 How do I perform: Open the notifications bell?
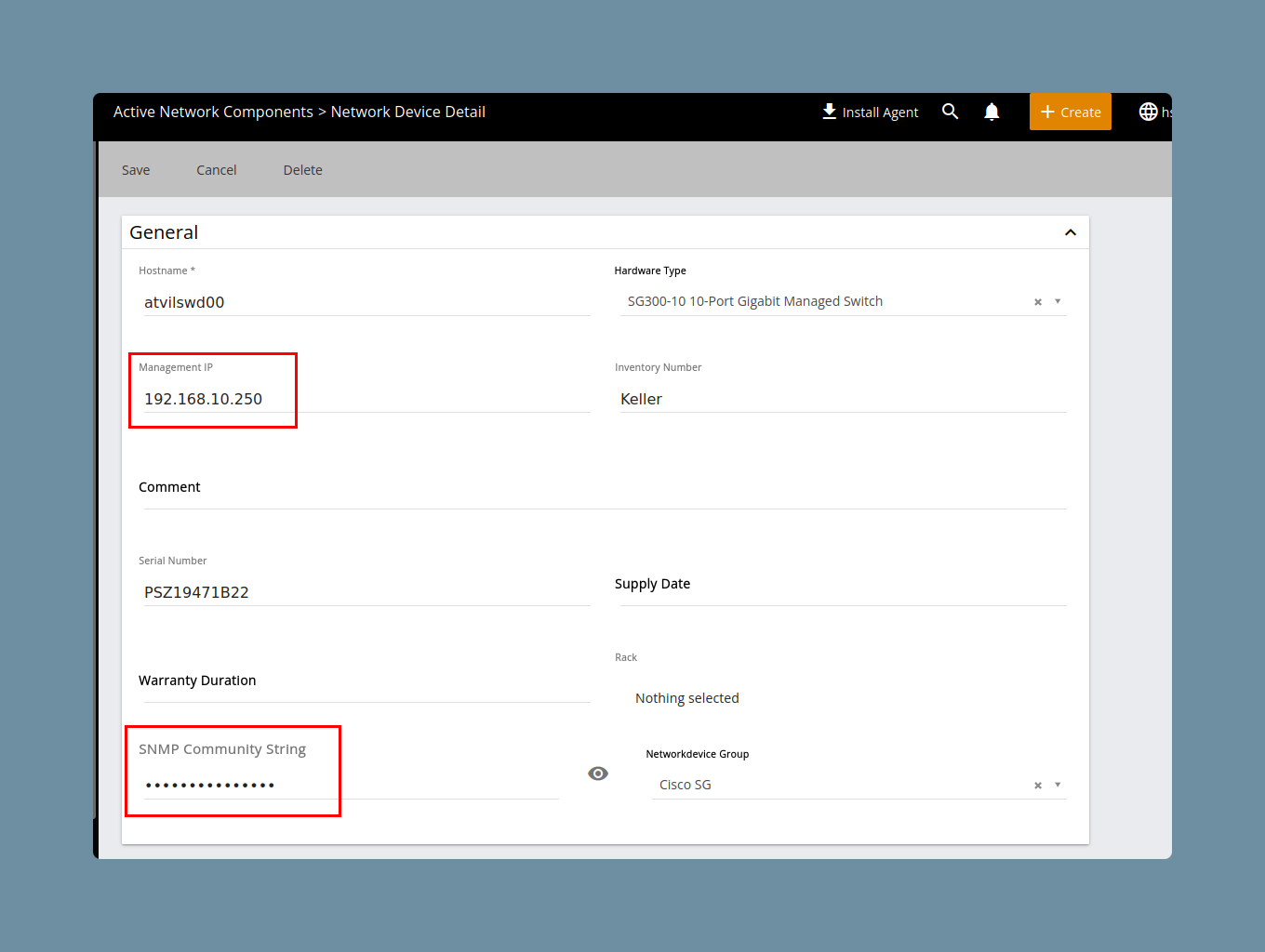[992, 112]
